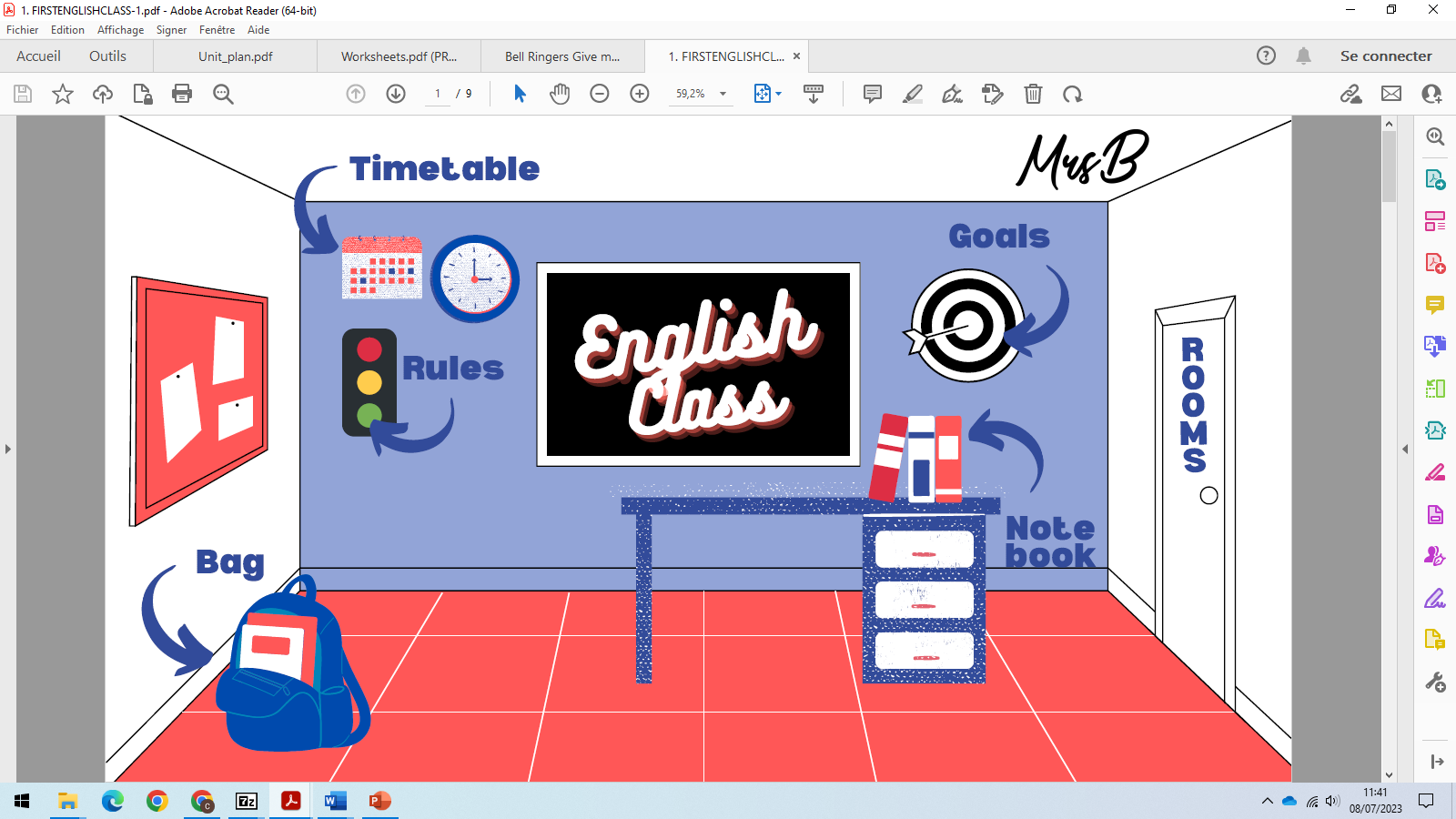The width and height of the screenshot is (1456, 819).
Task: Click the Zoom in plus icon
Action: [640, 94]
